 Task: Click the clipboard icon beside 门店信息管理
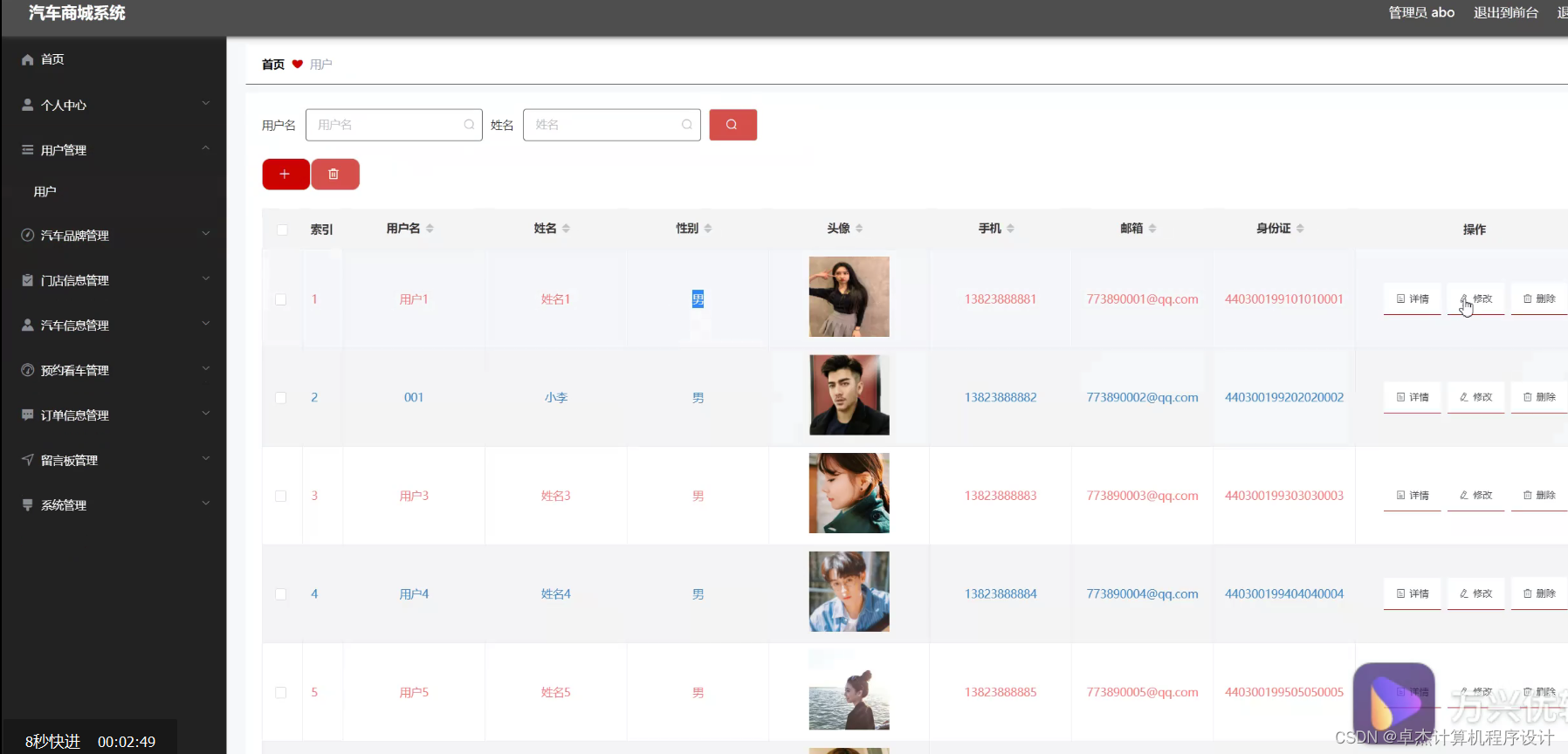click(28, 280)
